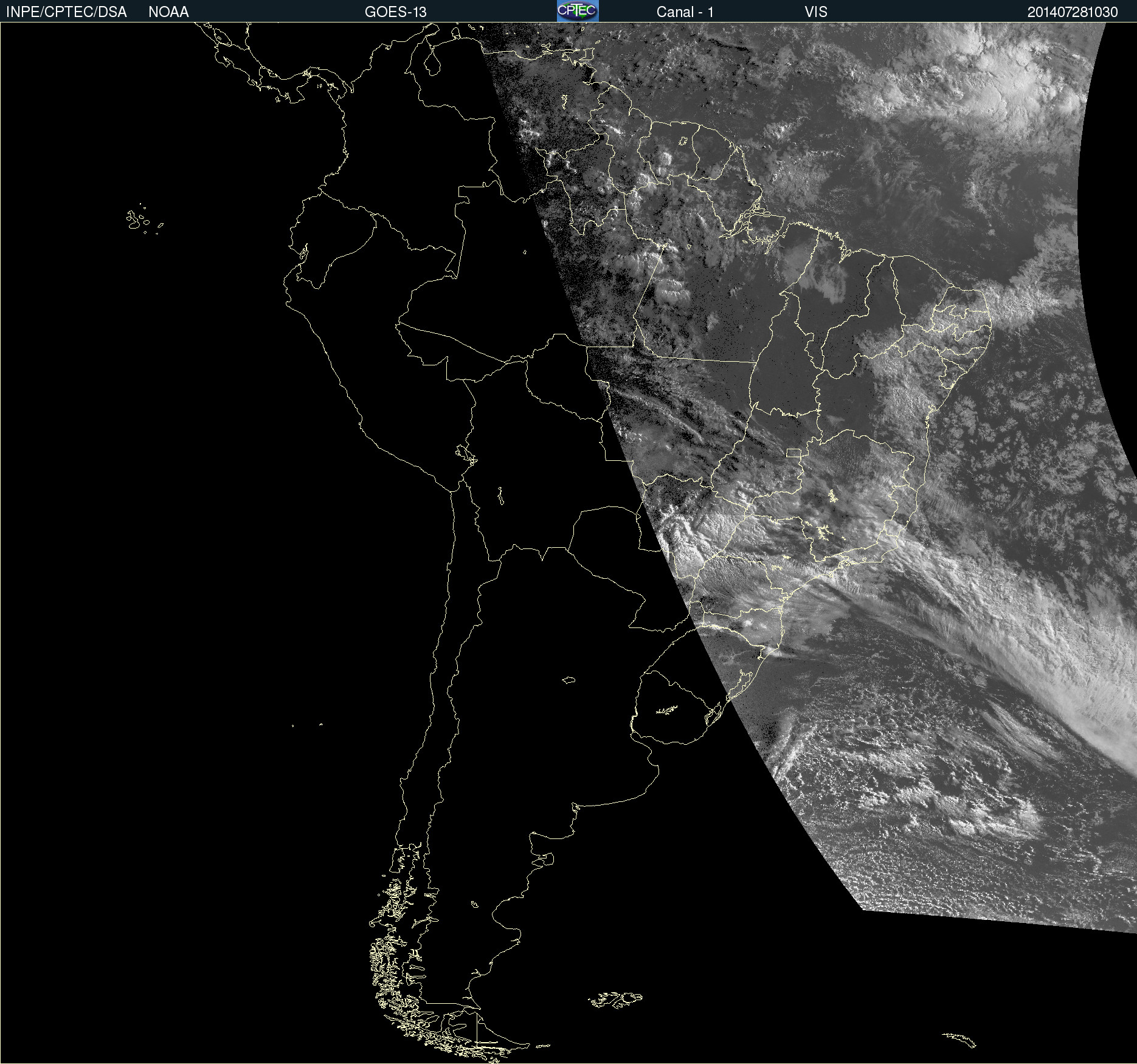1137x1064 pixels.
Task: Click the NOAA label in the header
Action: click(168, 12)
